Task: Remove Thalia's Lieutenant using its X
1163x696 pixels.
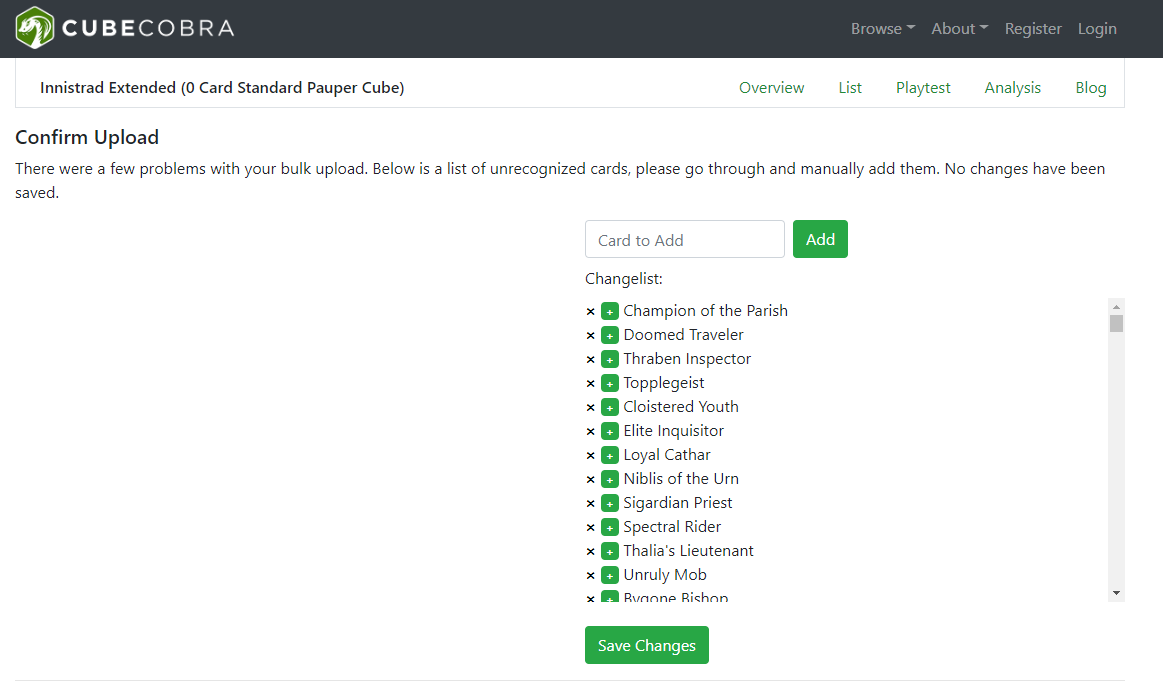Action: point(590,551)
